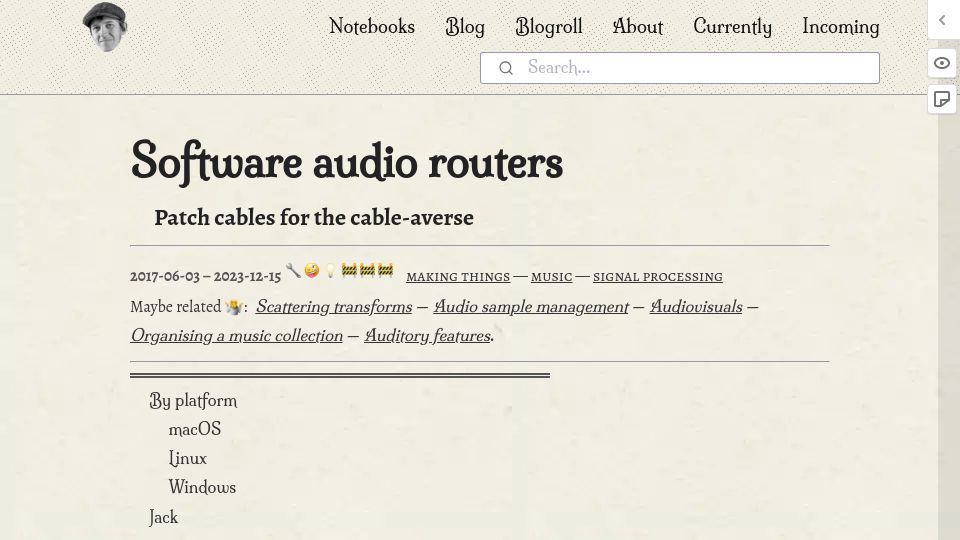Toggle the eye visibility icon
Viewport: 960px width, 540px height.
[942, 63]
